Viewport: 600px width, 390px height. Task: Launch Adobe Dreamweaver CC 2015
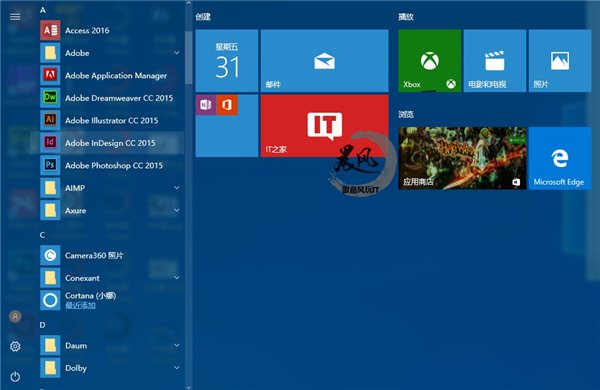point(111,98)
